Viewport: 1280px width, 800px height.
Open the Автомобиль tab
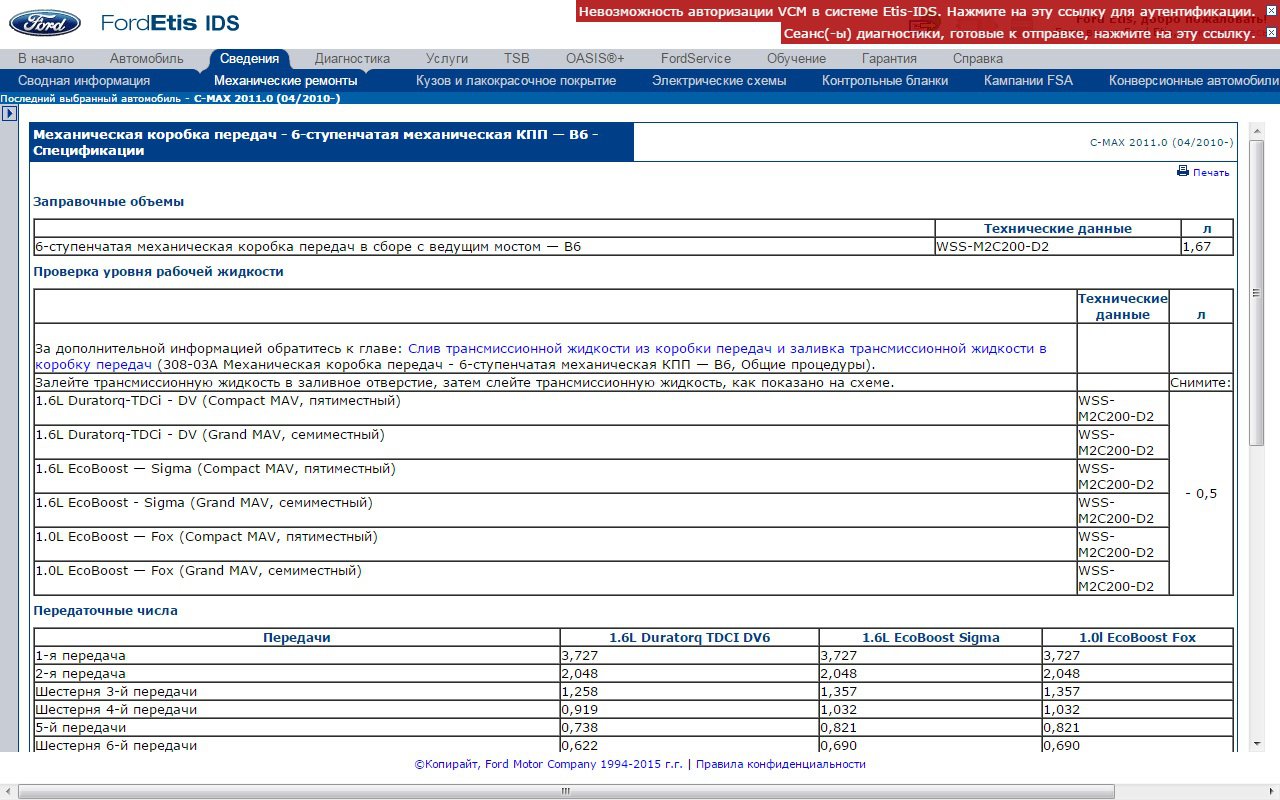[147, 58]
